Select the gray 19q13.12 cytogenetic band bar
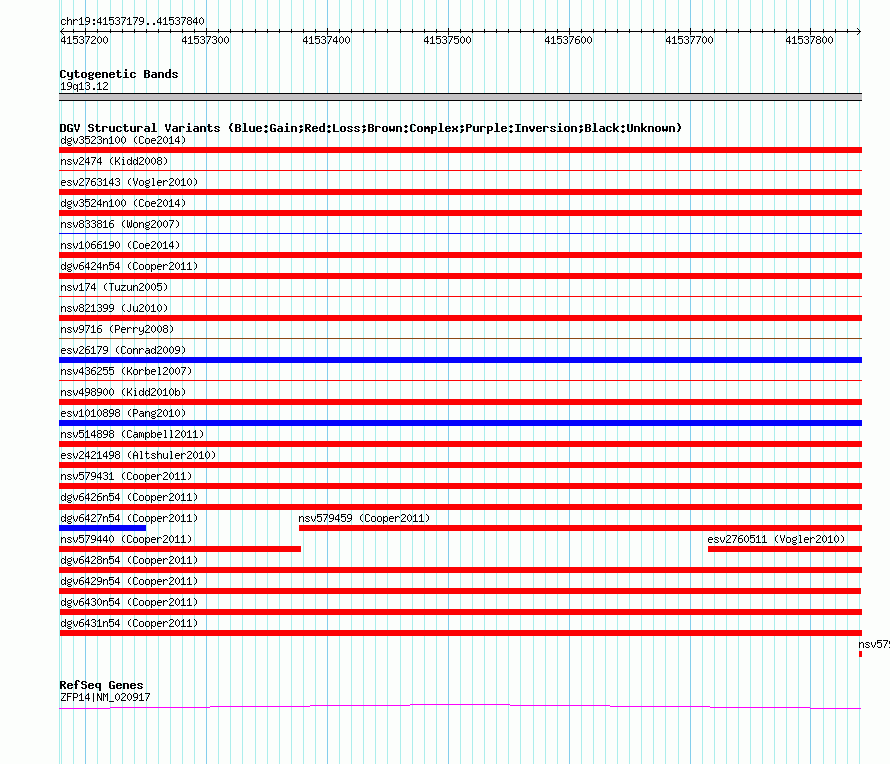890x764 pixels. [x=460, y=97]
